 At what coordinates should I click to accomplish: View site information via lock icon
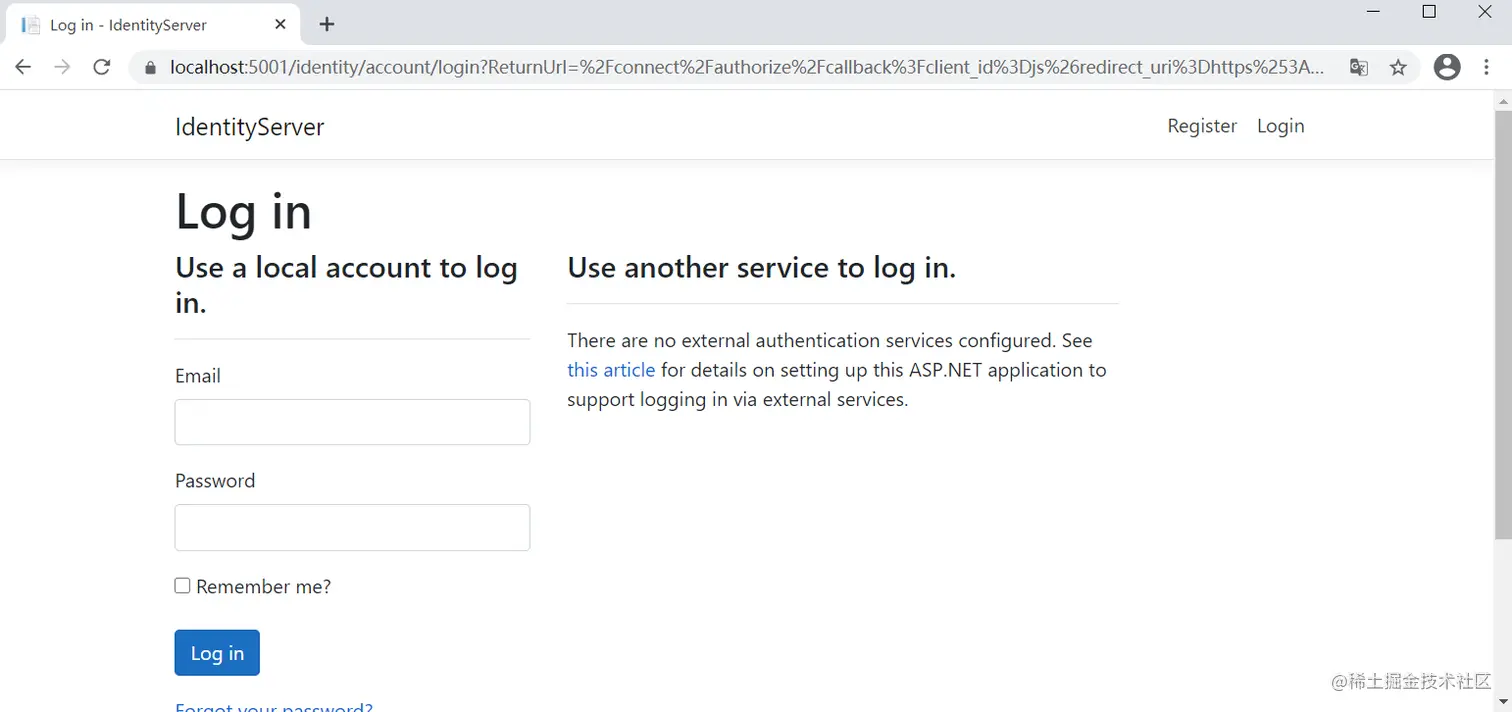(151, 68)
